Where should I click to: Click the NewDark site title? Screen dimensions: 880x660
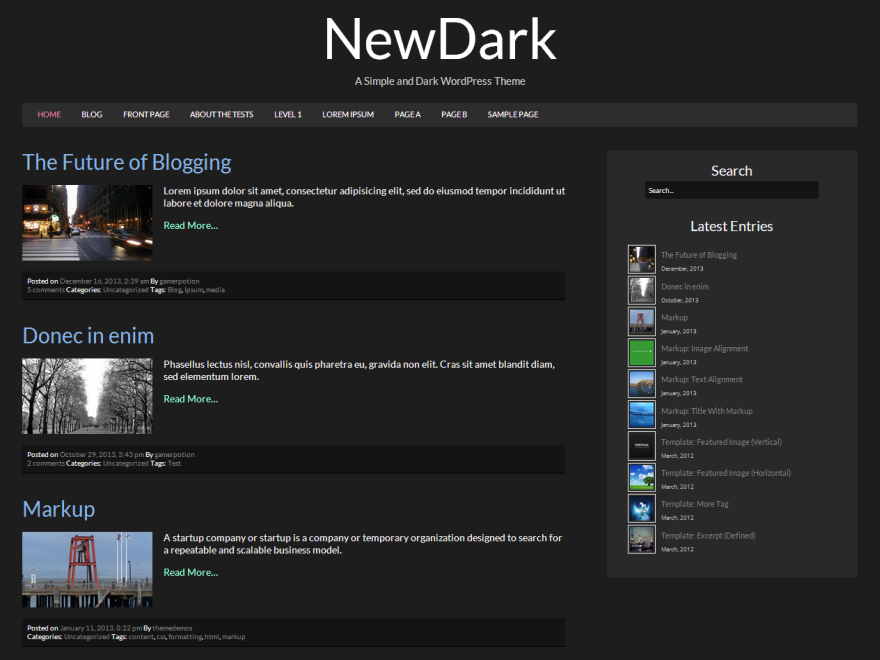440,38
